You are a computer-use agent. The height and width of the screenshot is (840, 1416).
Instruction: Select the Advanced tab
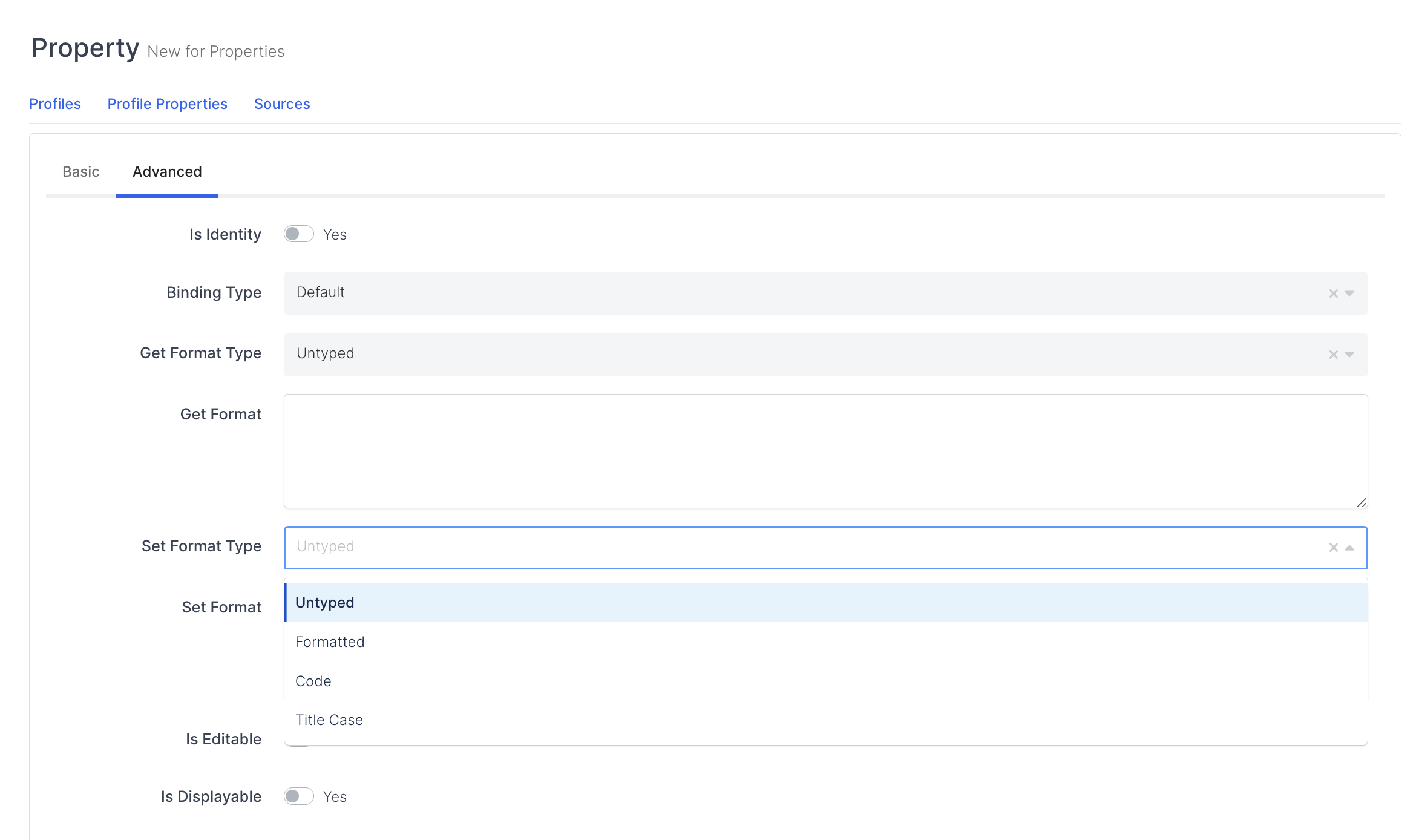click(x=167, y=172)
